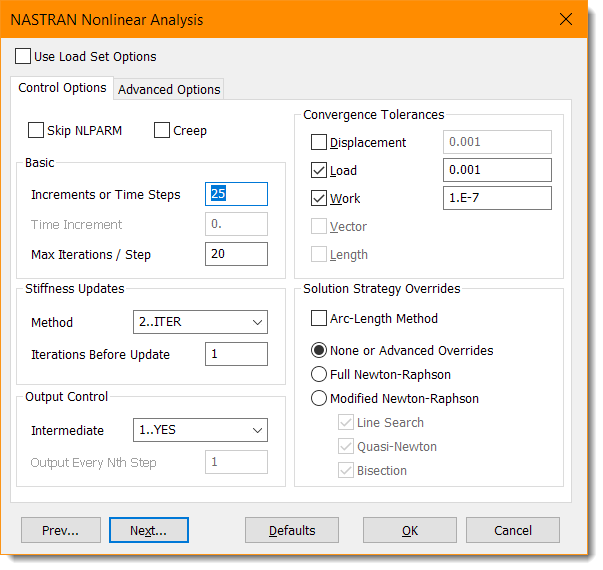The width and height of the screenshot is (603, 570).
Task: Open the Stiffness Updates Method dropdown
Action: coord(200,323)
